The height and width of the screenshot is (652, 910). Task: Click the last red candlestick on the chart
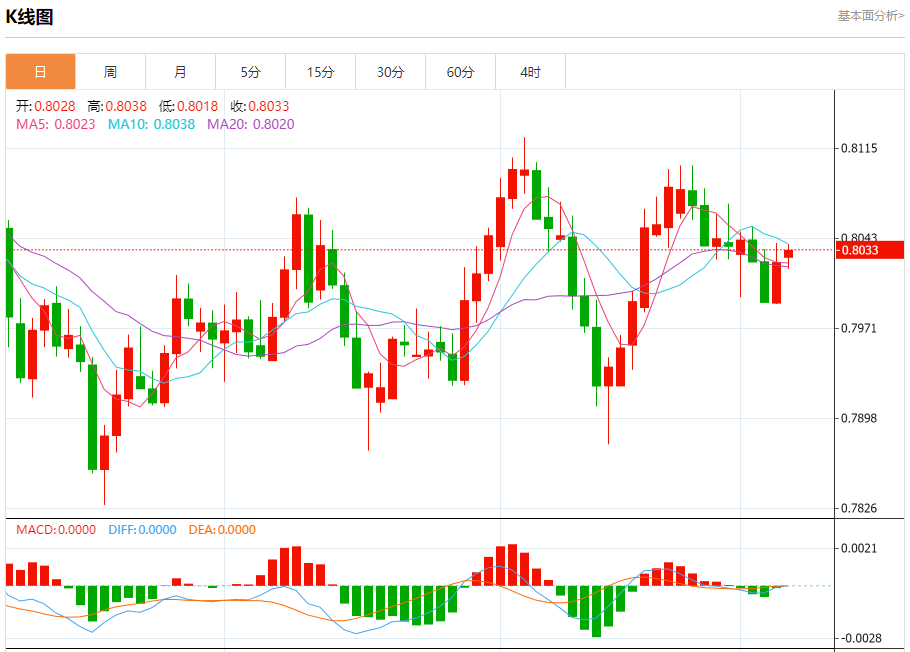[788, 254]
